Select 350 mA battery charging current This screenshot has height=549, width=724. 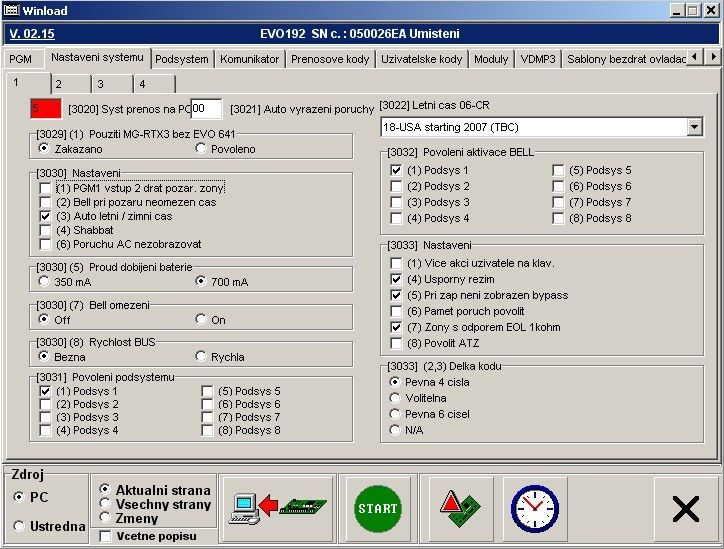(44, 282)
